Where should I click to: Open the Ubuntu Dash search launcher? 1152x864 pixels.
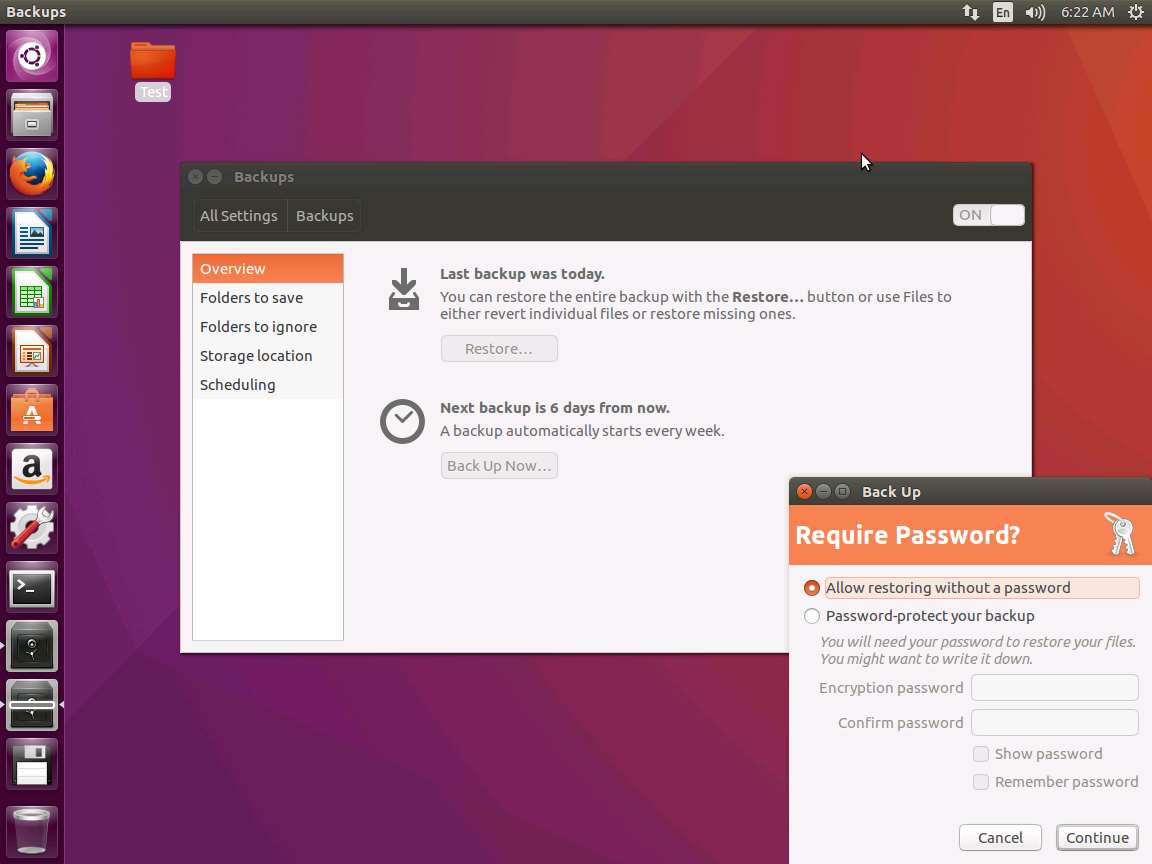[x=32, y=56]
